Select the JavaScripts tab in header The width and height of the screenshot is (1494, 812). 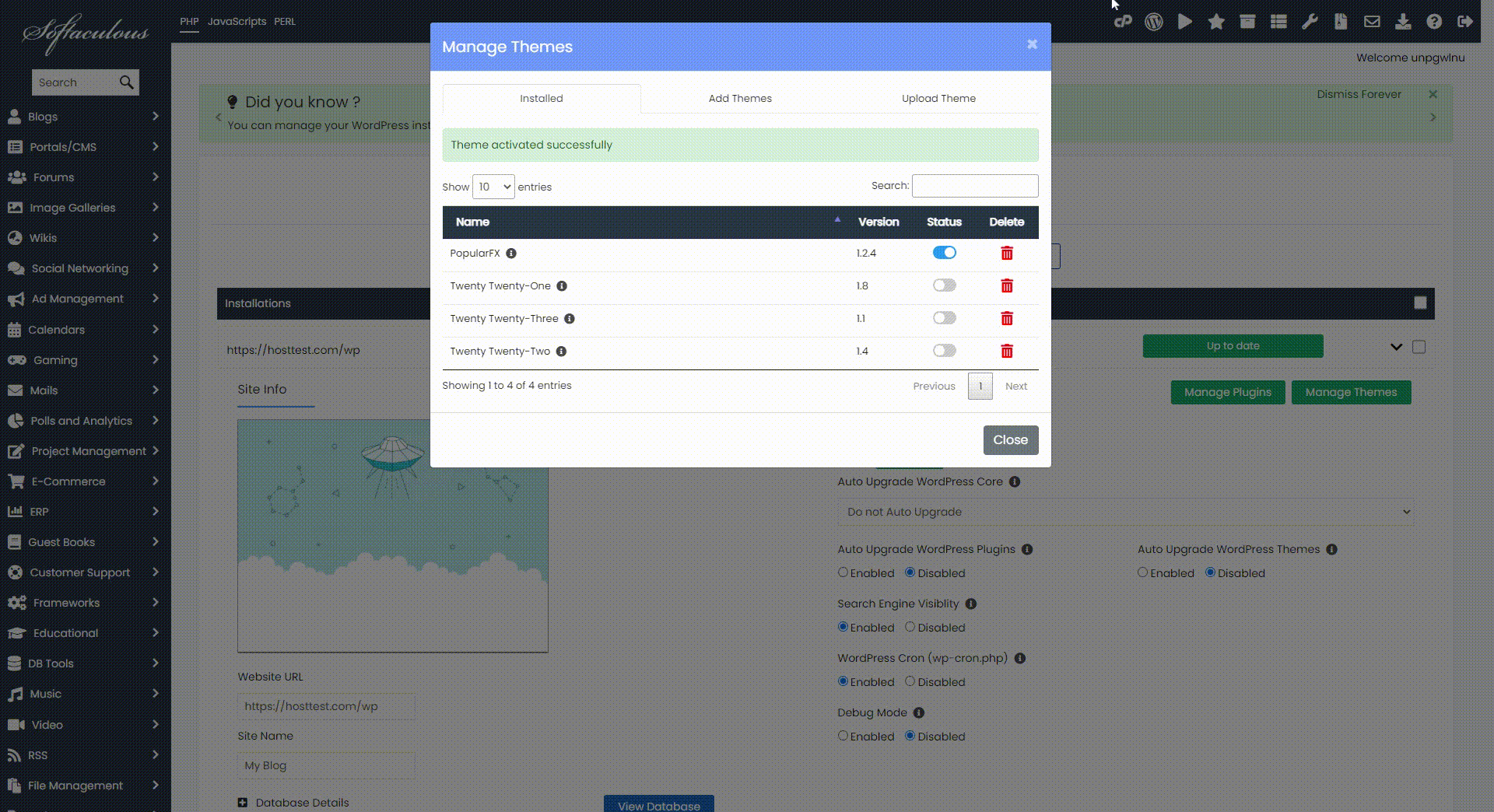point(237,22)
